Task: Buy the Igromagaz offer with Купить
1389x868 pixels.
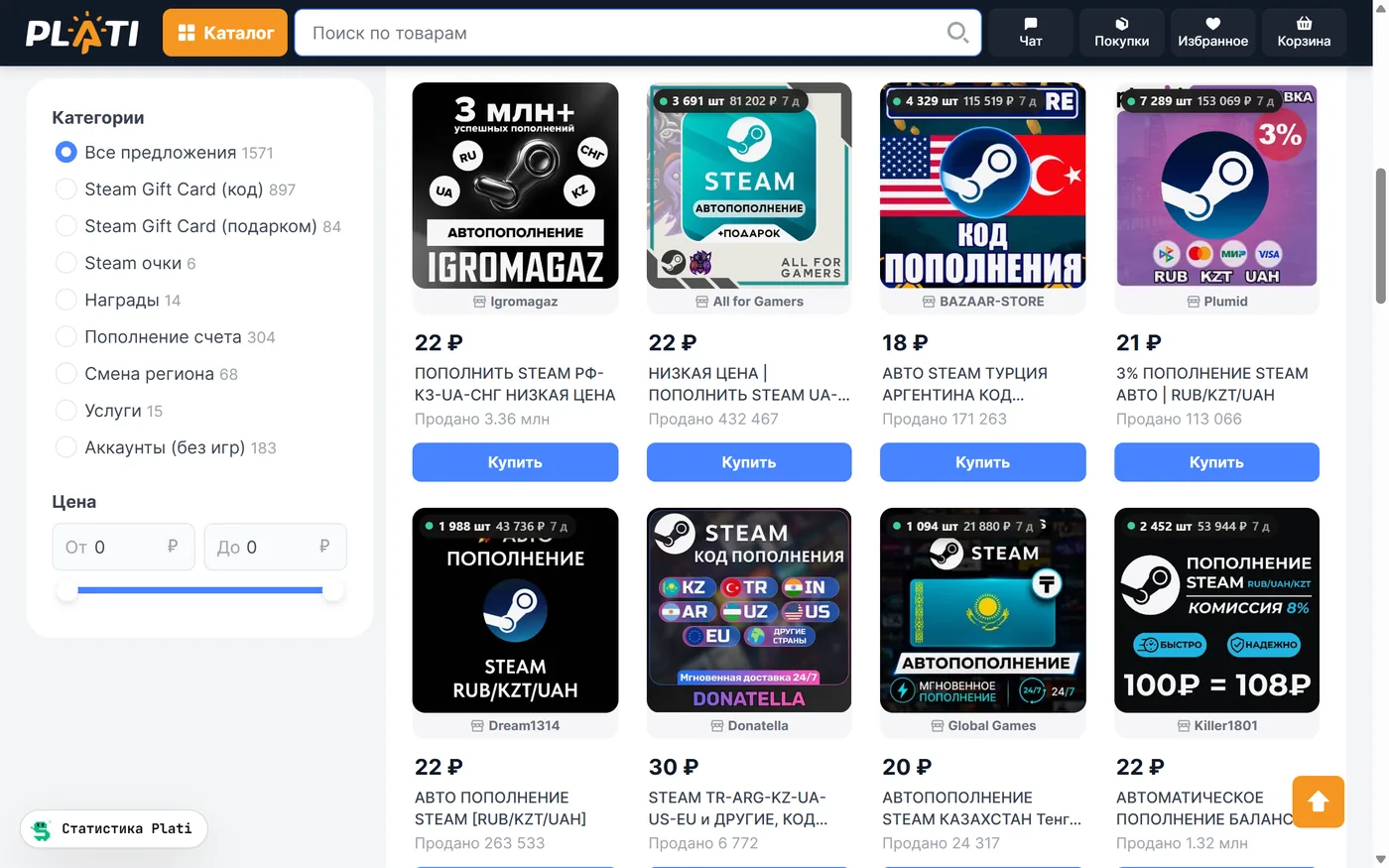Action: coord(515,462)
